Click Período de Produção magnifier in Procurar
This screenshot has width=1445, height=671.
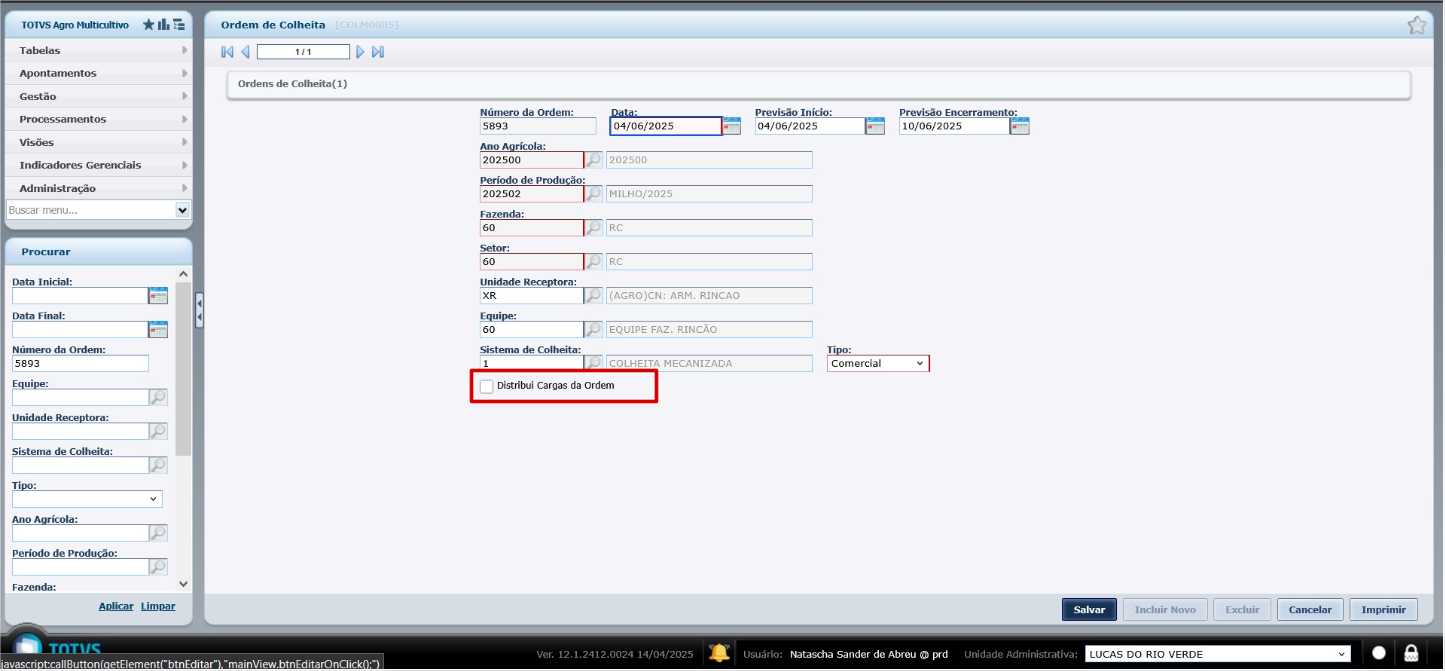[x=158, y=568]
